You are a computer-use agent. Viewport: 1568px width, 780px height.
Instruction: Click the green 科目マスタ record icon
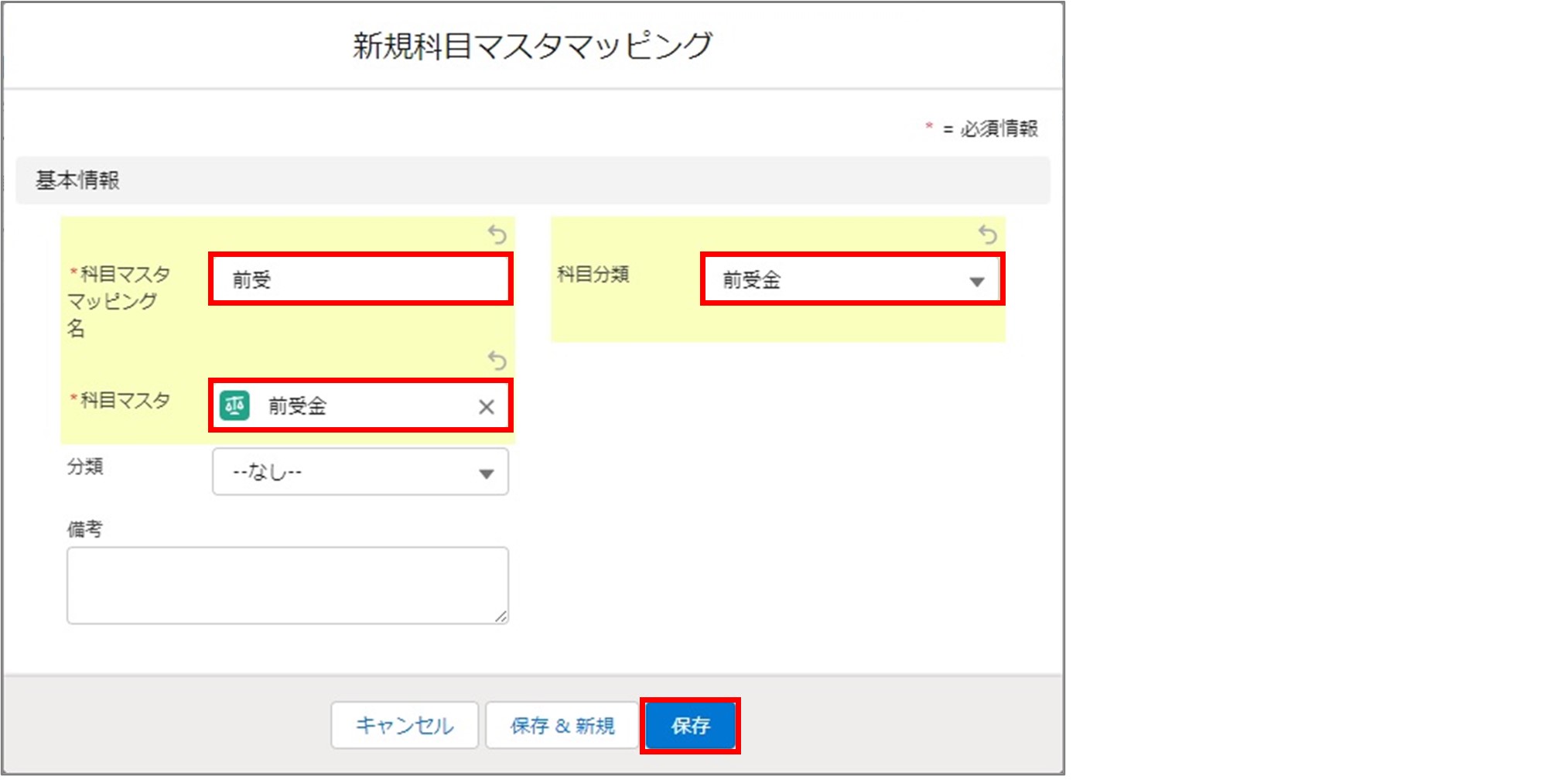point(234,405)
